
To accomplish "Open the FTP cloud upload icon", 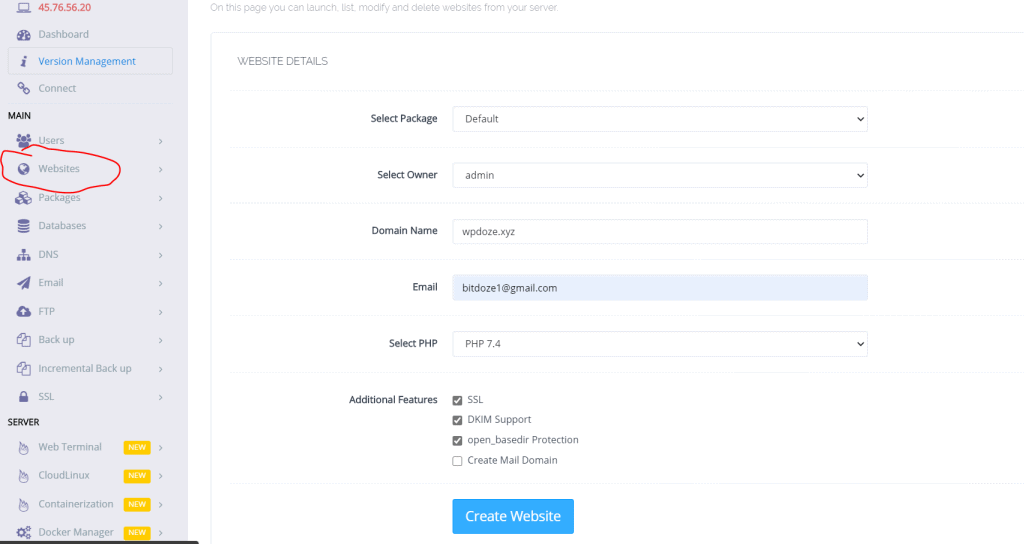I will click(x=24, y=312).
